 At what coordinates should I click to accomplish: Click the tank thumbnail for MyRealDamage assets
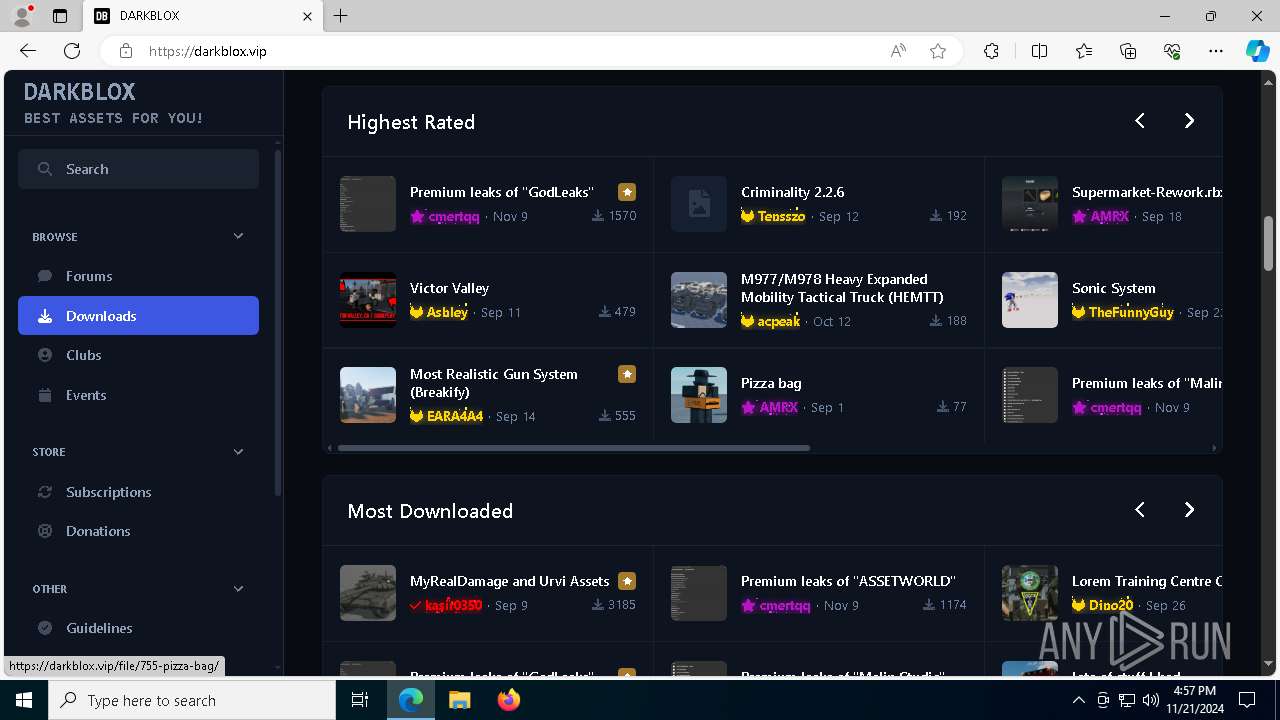coord(368,593)
